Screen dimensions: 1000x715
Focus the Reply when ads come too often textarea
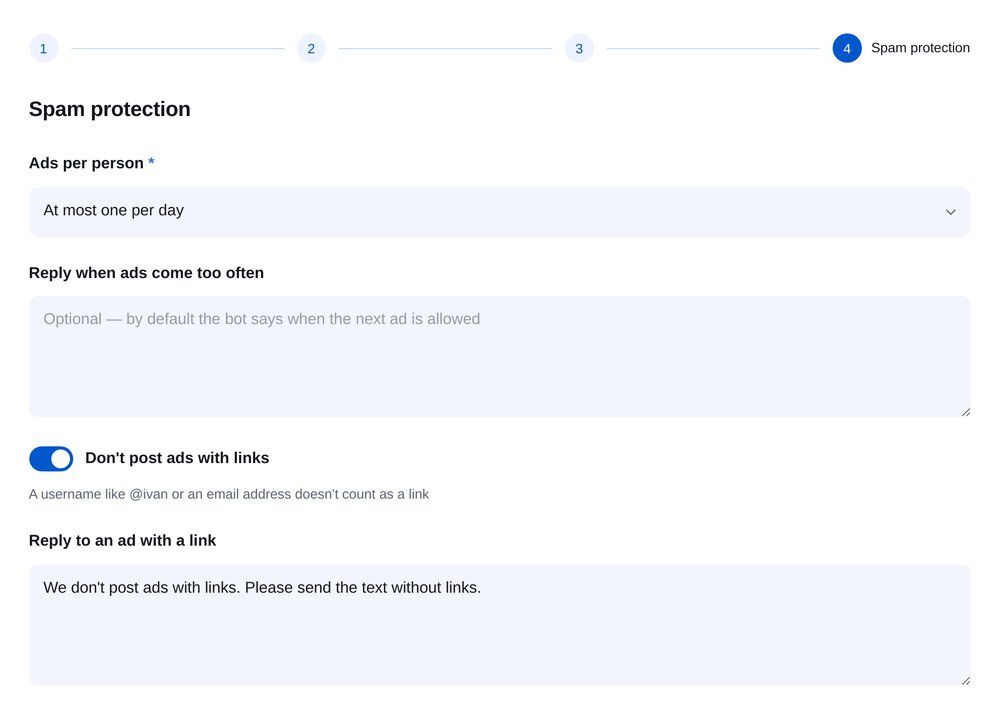click(500, 357)
